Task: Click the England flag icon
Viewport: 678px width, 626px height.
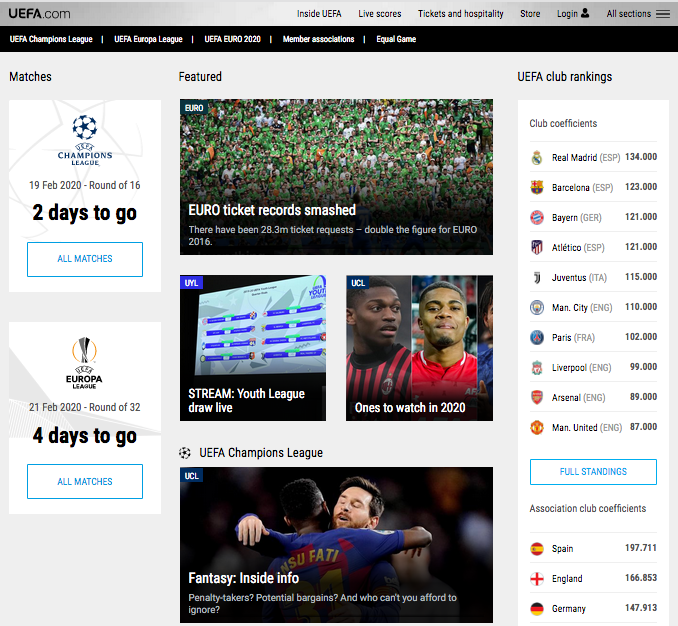Action: (x=537, y=578)
